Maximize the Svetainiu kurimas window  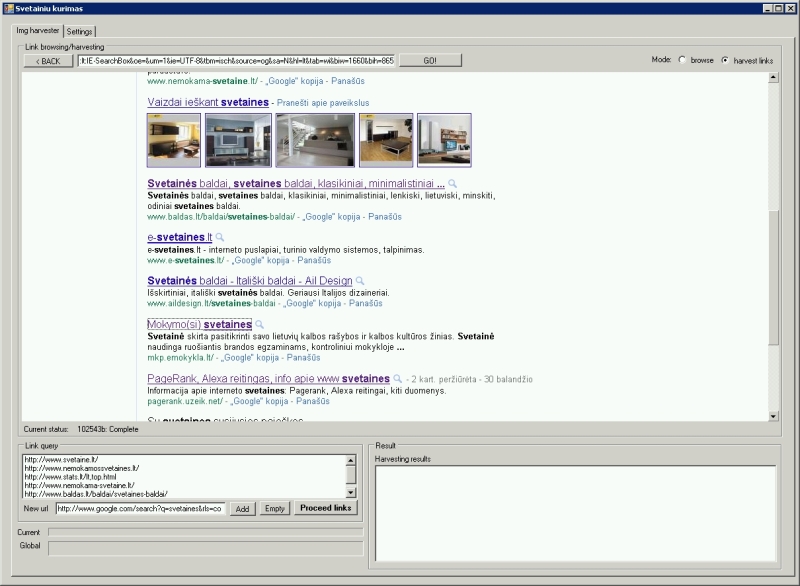[x=779, y=8]
